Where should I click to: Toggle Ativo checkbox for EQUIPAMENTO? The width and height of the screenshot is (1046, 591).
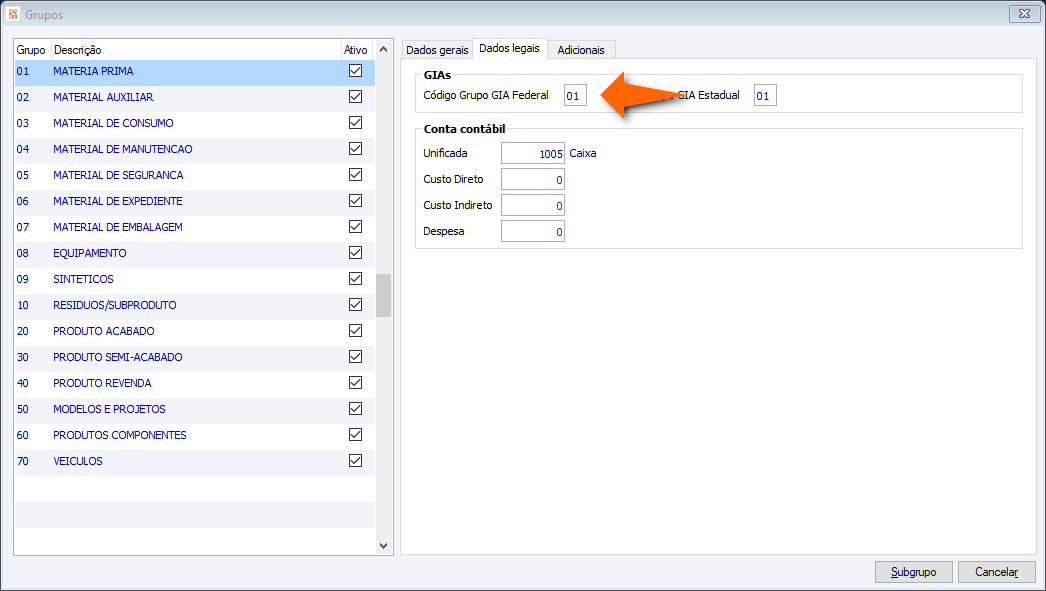356,253
